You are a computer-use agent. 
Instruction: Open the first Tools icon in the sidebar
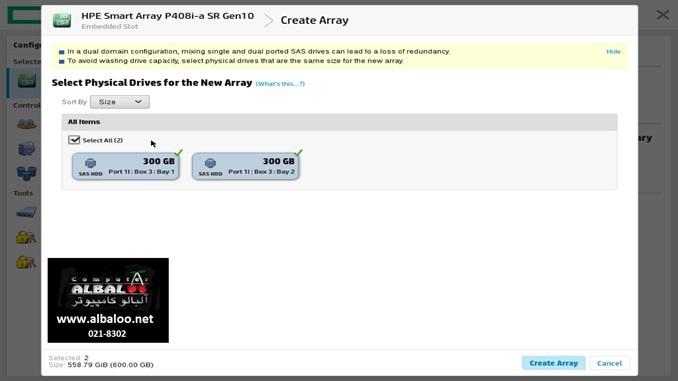26,212
